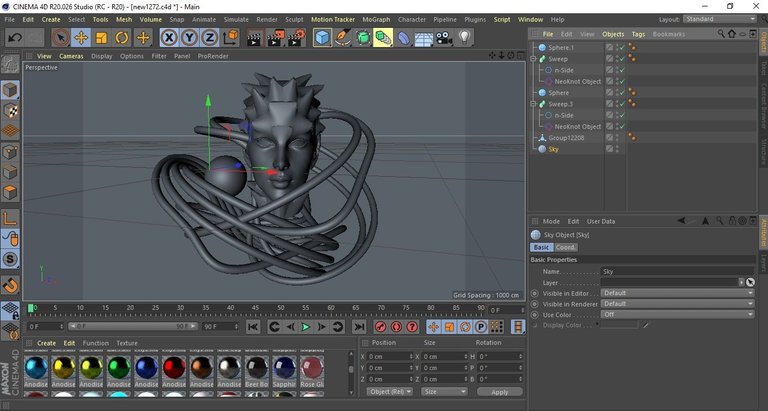Viewport: 768px width, 411px height.
Task: Enable Make Editable mode icon
Action: [x=10, y=65]
